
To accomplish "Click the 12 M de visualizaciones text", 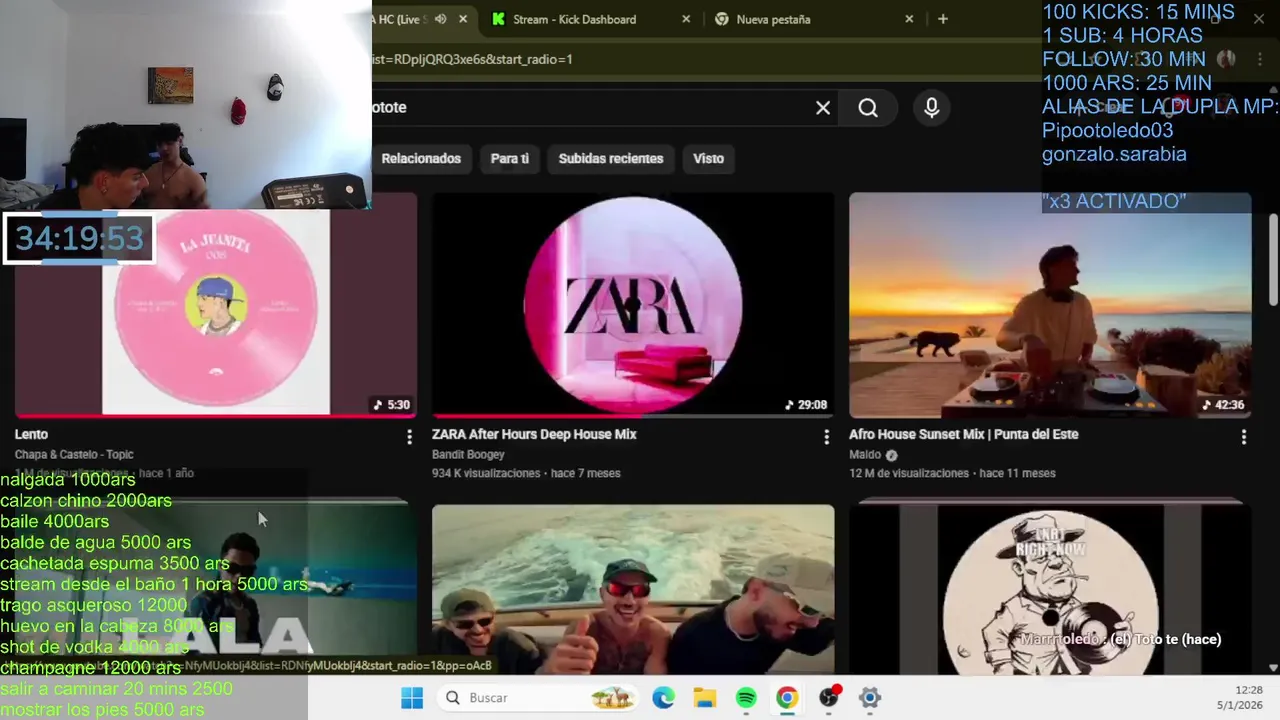I will pyautogui.click(x=909, y=473).
